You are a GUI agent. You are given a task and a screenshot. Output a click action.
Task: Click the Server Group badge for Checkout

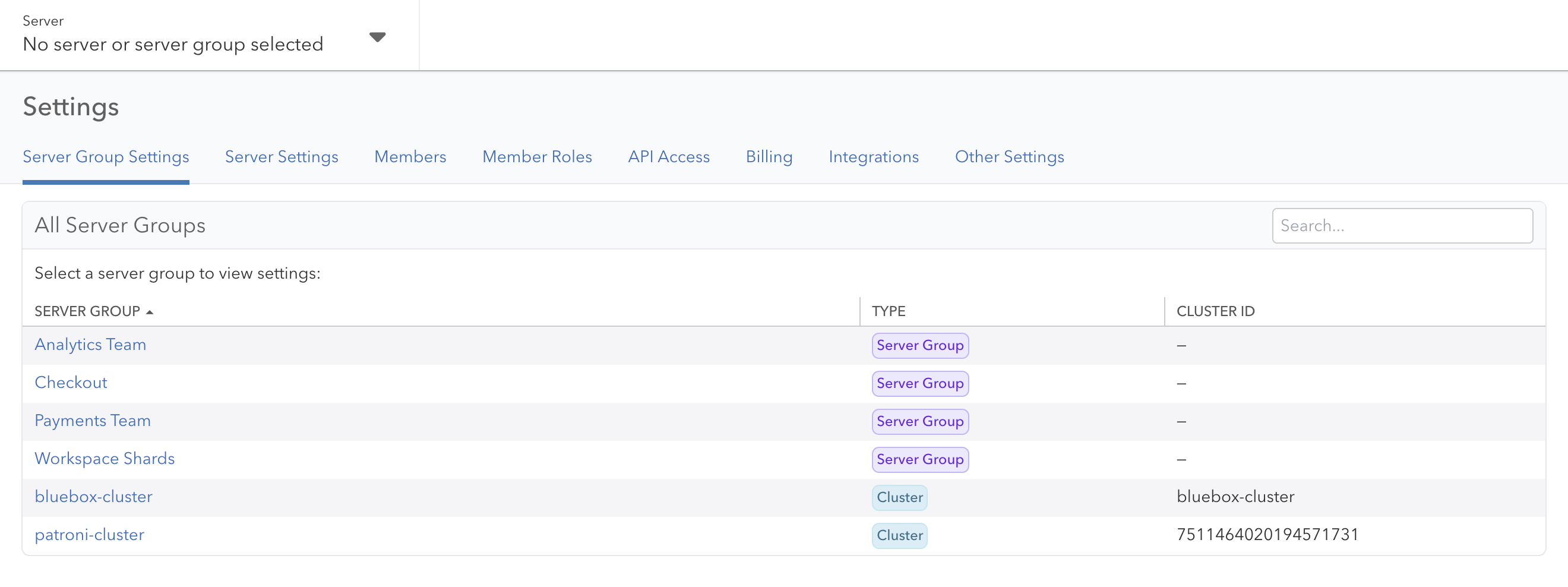(x=920, y=384)
